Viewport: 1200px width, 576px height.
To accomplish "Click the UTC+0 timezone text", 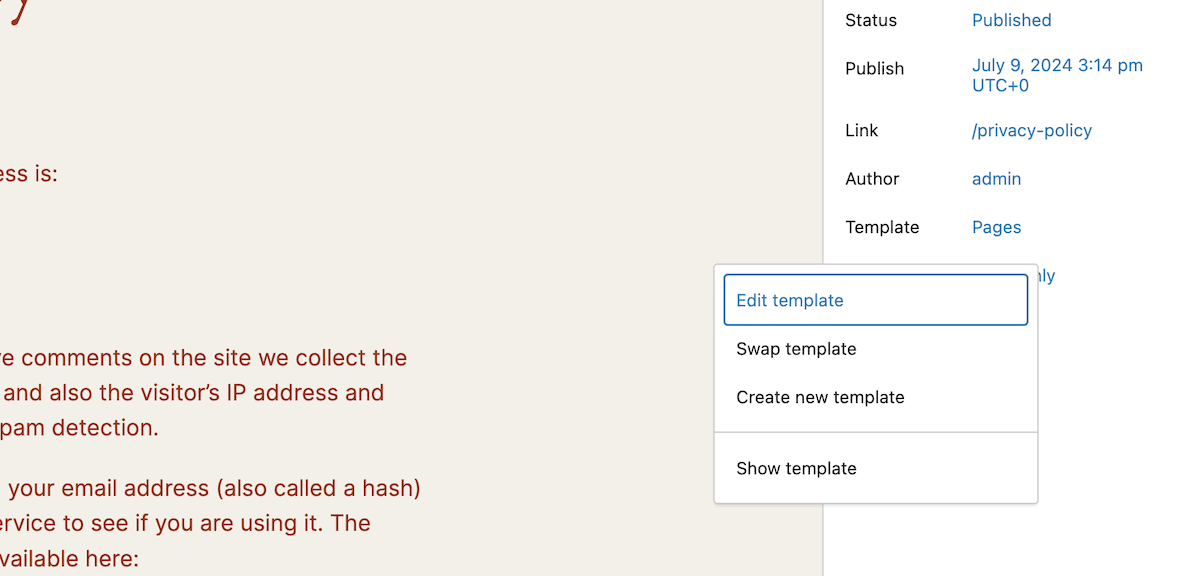I will point(1000,85).
